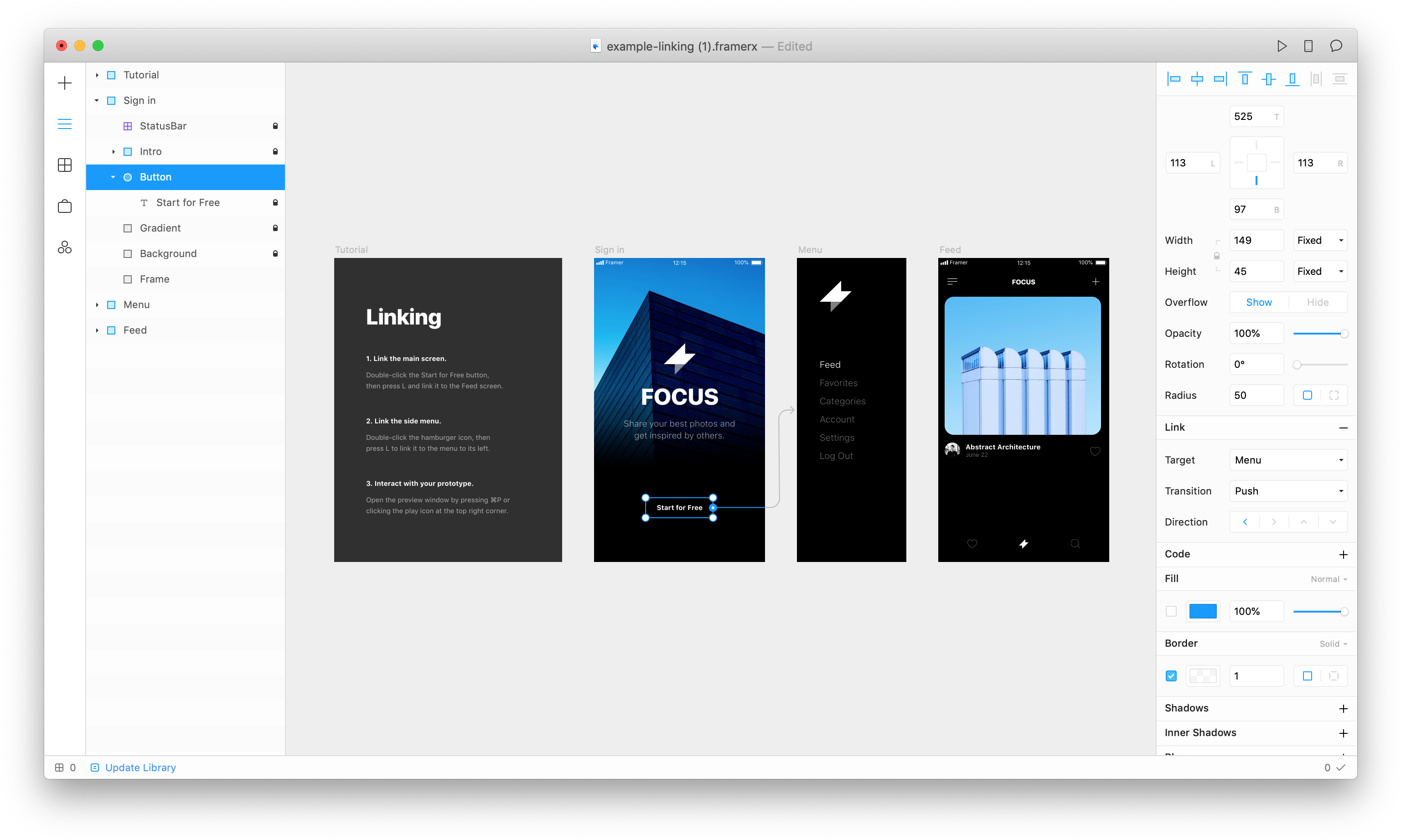Open the store bag icon in sidebar
This screenshot has height=840, width=1401.
(x=65, y=206)
